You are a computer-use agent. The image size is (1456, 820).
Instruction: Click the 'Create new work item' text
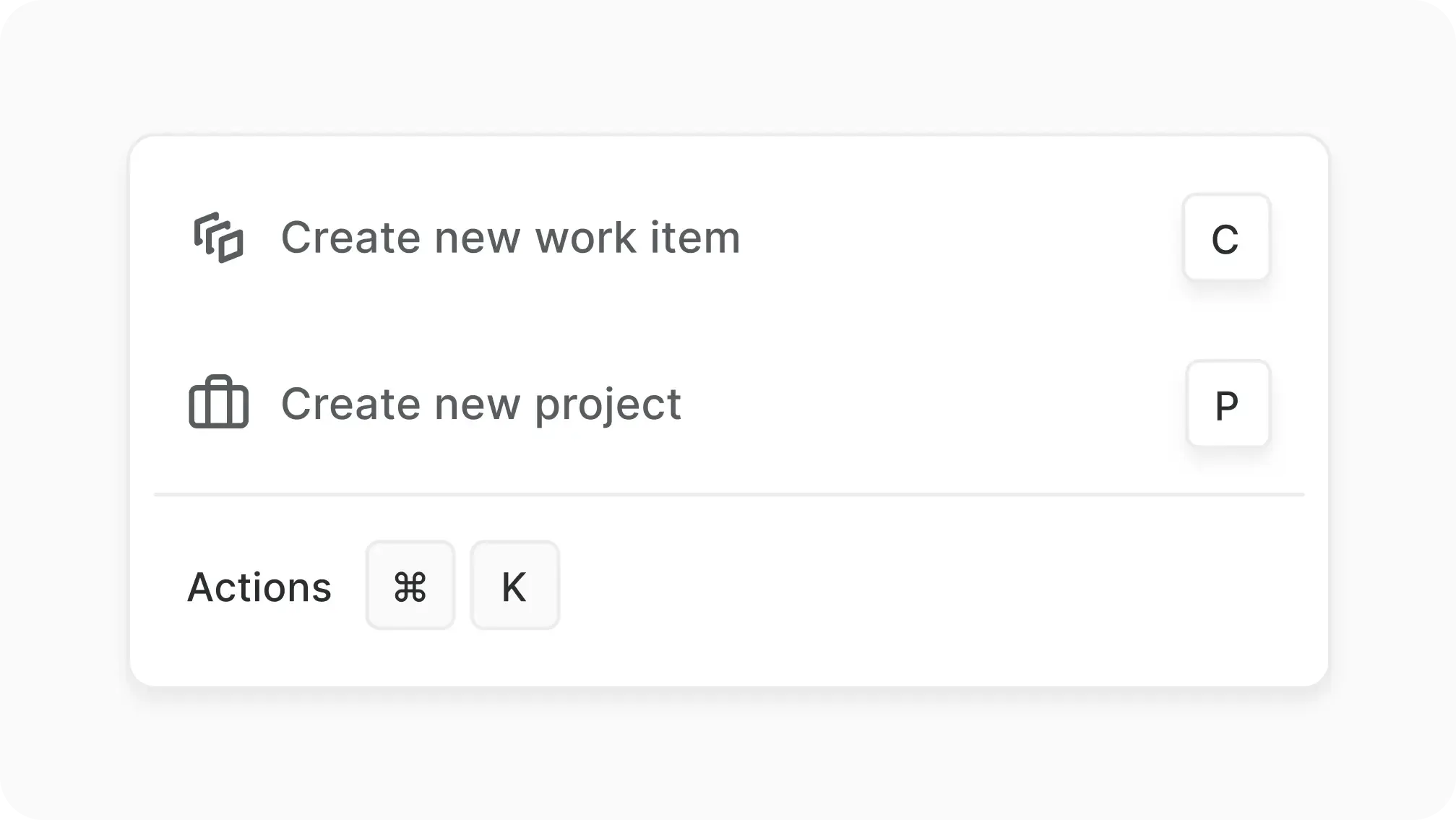pos(511,237)
